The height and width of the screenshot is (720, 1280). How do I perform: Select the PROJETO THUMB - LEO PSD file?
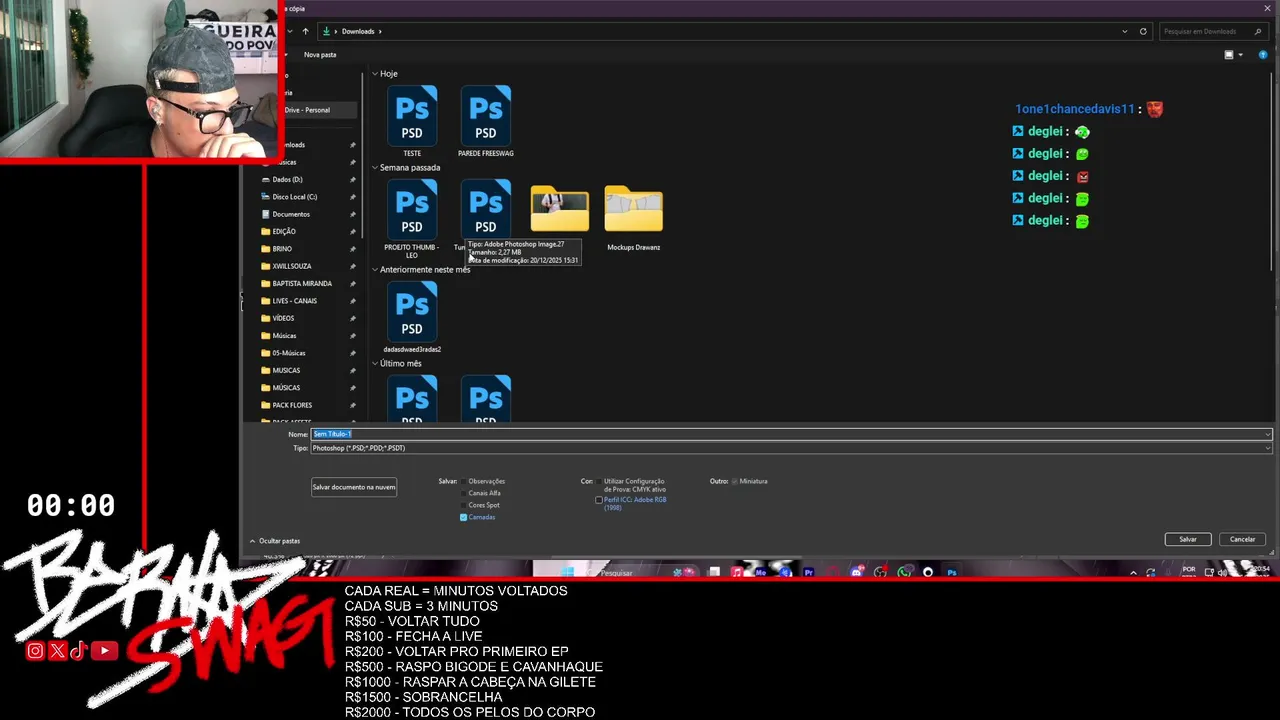coord(412,219)
